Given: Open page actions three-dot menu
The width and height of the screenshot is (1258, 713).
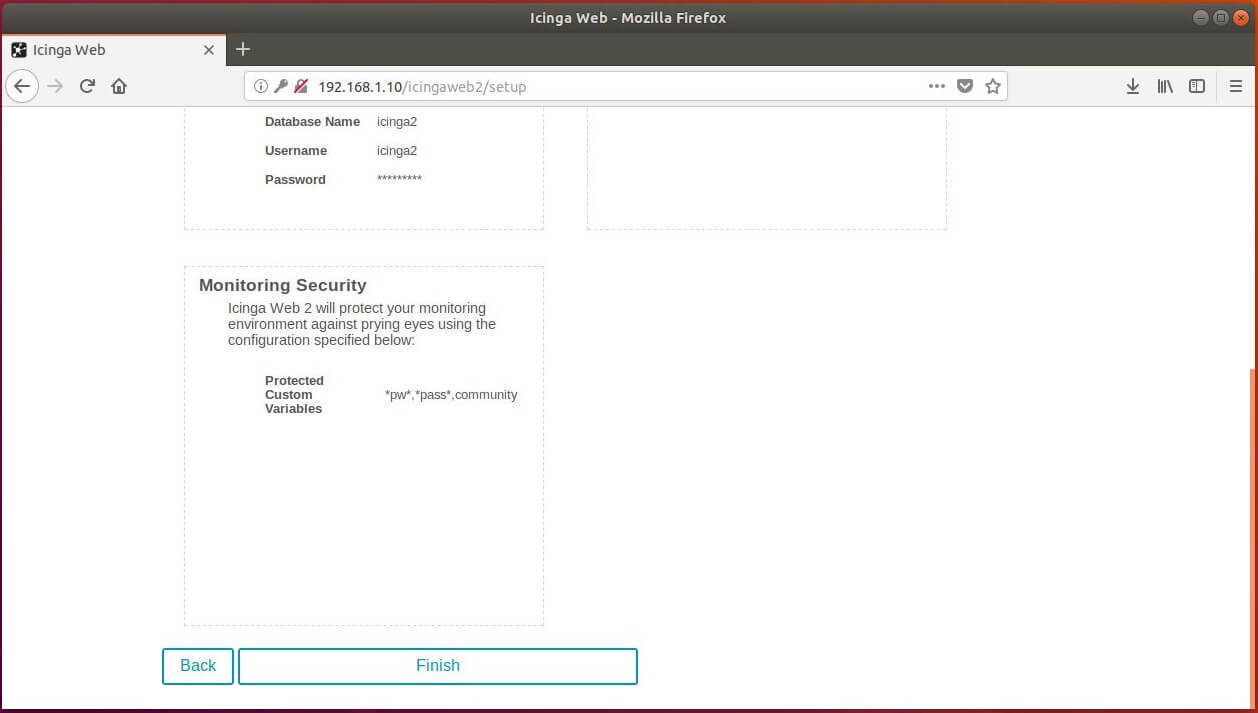Looking at the screenshot, I should pyautogui.click(x=937, y=86).
